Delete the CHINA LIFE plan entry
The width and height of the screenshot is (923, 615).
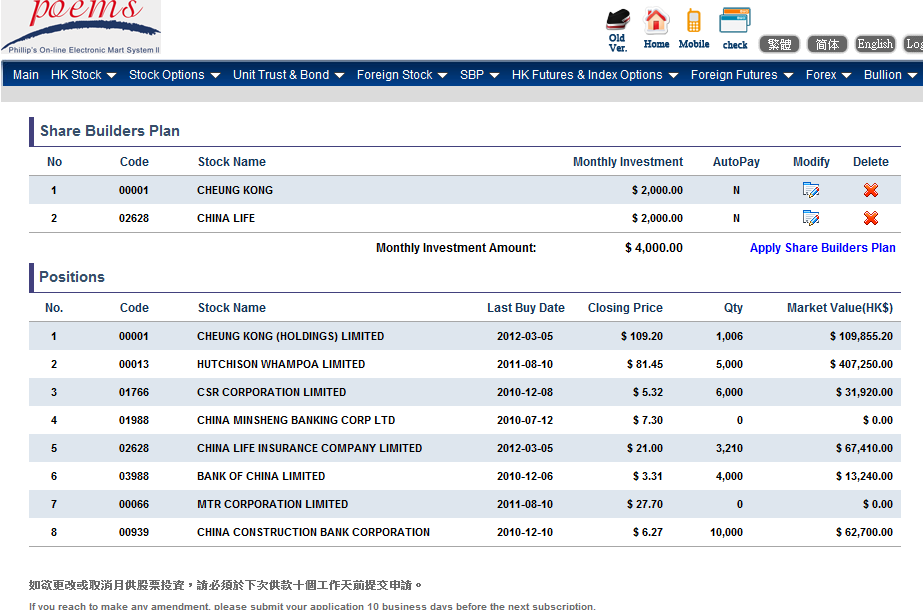pyautogui.click(x=871, y=218)
